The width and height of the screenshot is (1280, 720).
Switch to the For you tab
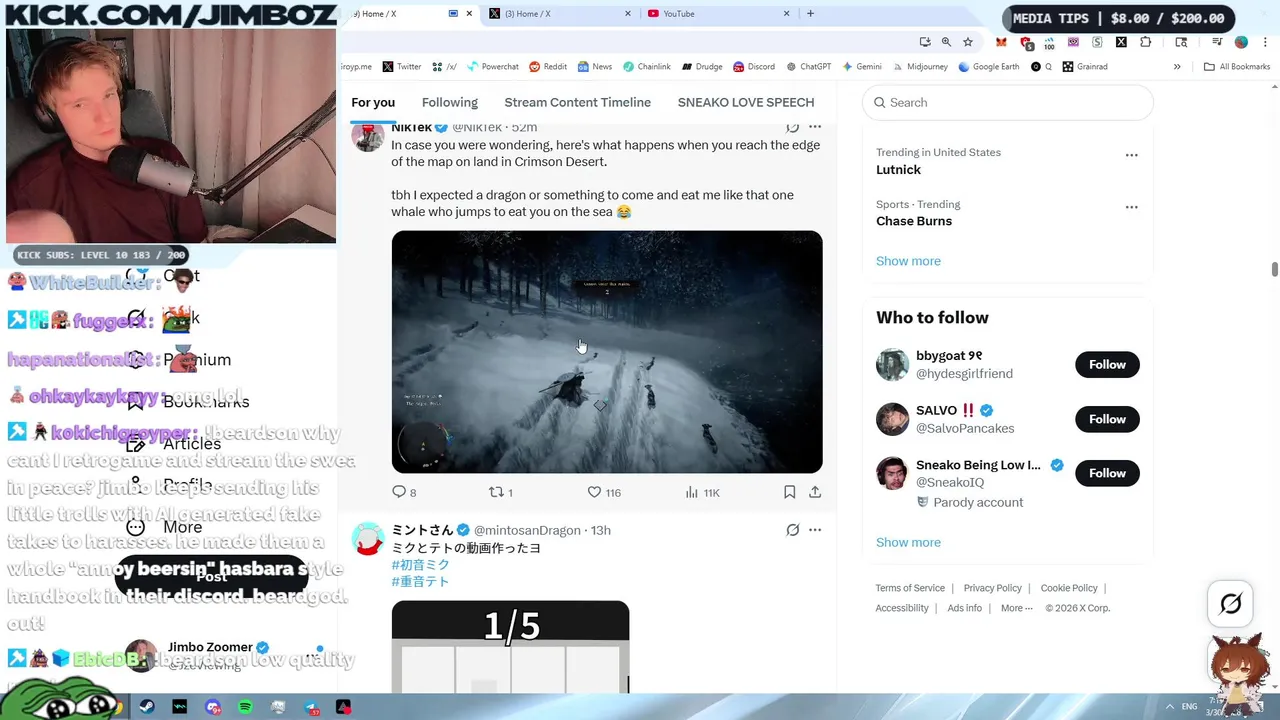373,102
